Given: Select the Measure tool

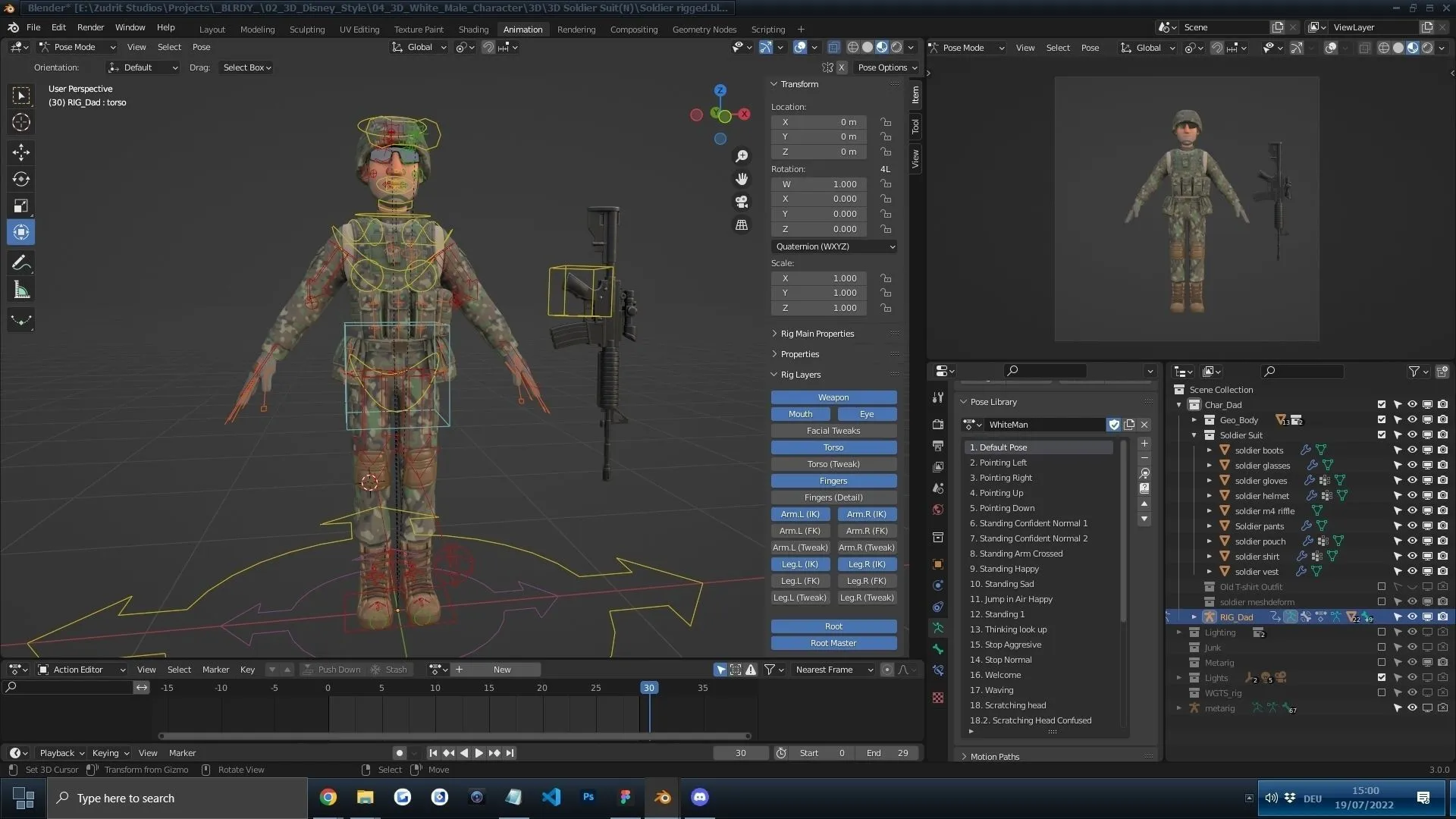Looking at the screenshot, I should tap(20, 289).
